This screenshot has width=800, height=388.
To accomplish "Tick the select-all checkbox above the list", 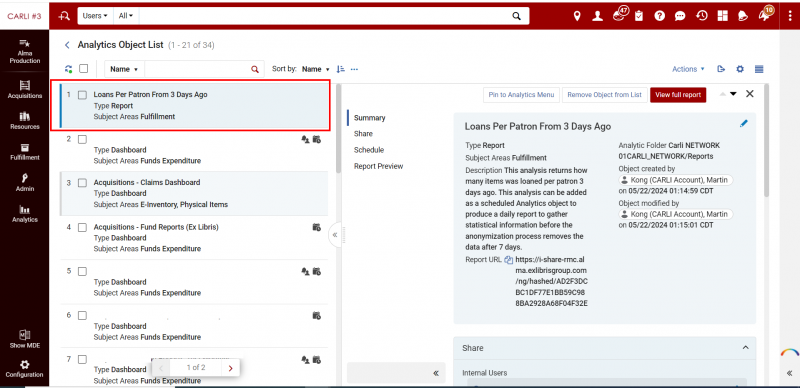I will [84, 68].
